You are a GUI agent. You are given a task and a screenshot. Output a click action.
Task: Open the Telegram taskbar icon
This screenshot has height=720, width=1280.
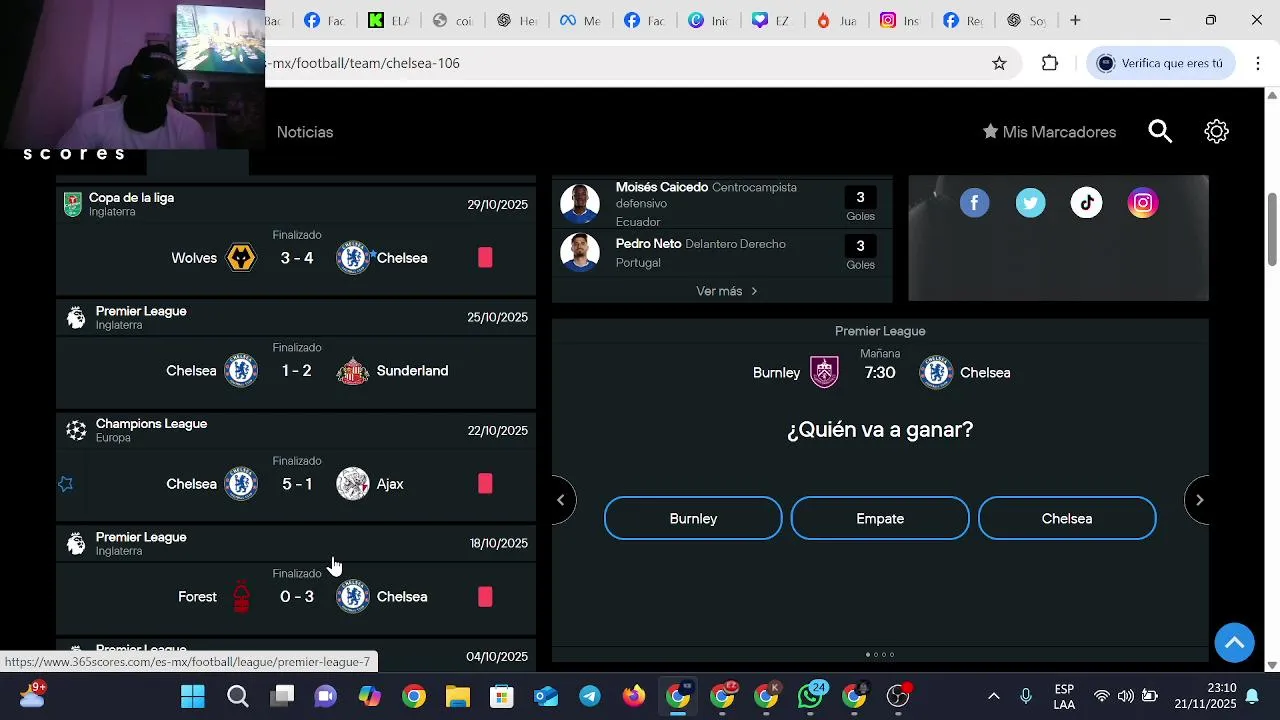point(590,696)
